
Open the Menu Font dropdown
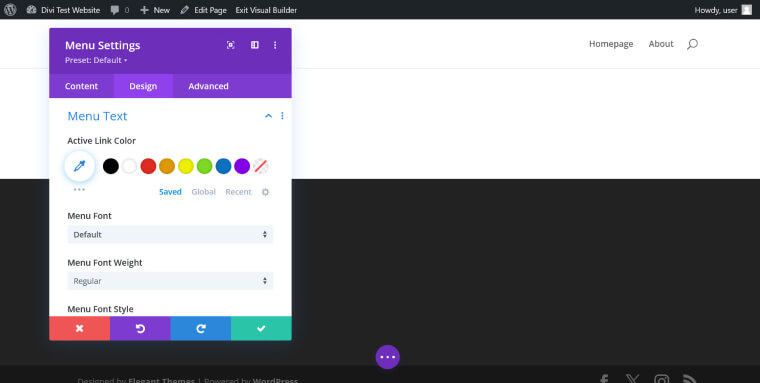[x=170, y=235]
